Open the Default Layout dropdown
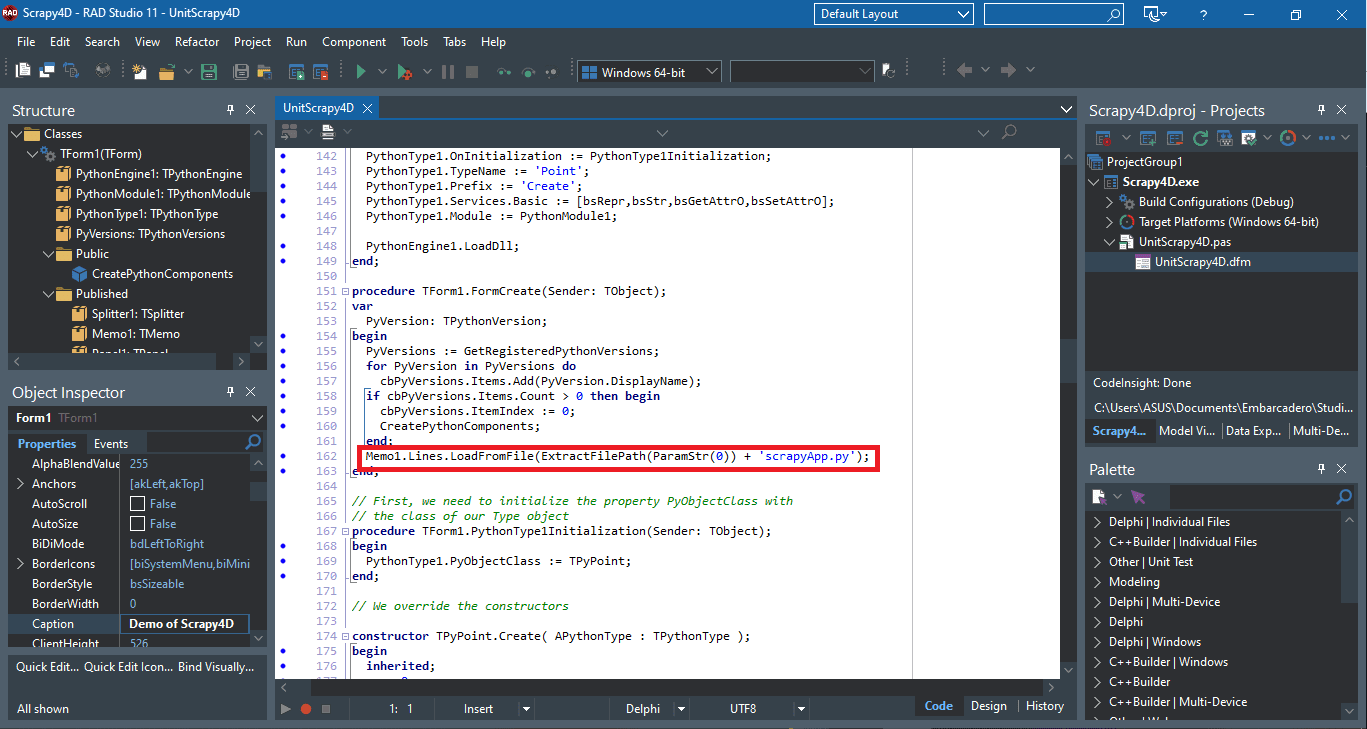1367x729 pixels. 894,14
